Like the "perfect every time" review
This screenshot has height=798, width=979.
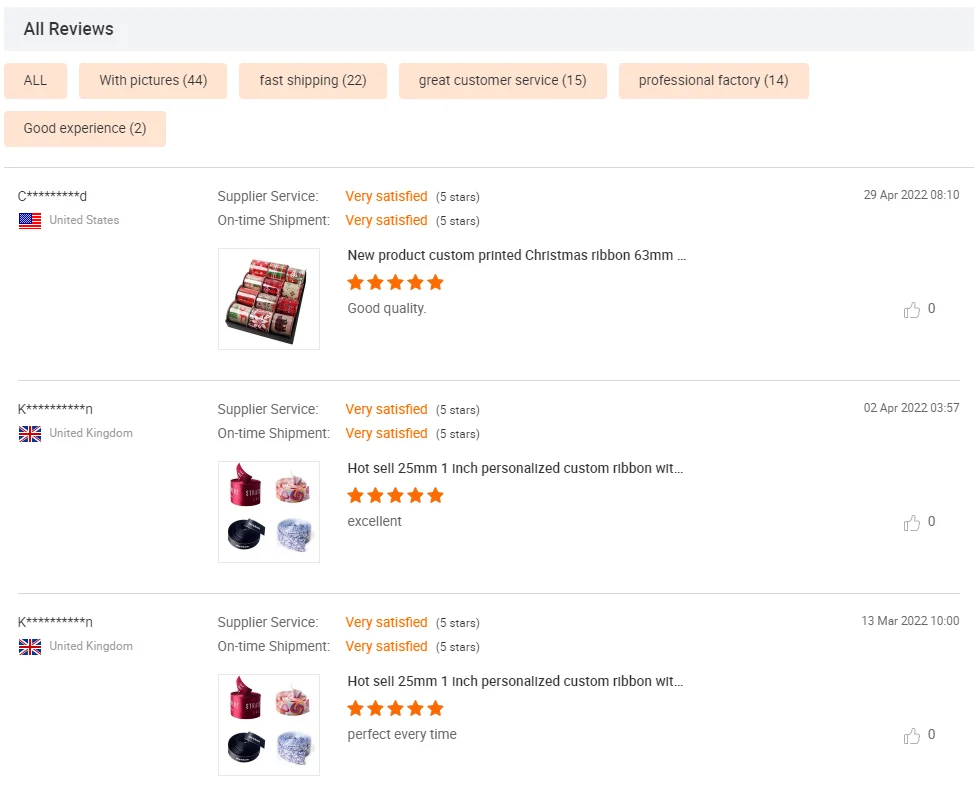[x=911, y=736]
